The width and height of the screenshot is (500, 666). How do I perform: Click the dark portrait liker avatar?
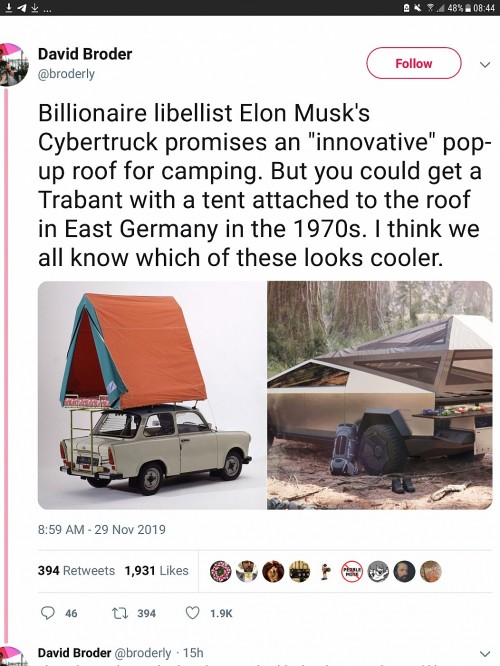(404, 571)
